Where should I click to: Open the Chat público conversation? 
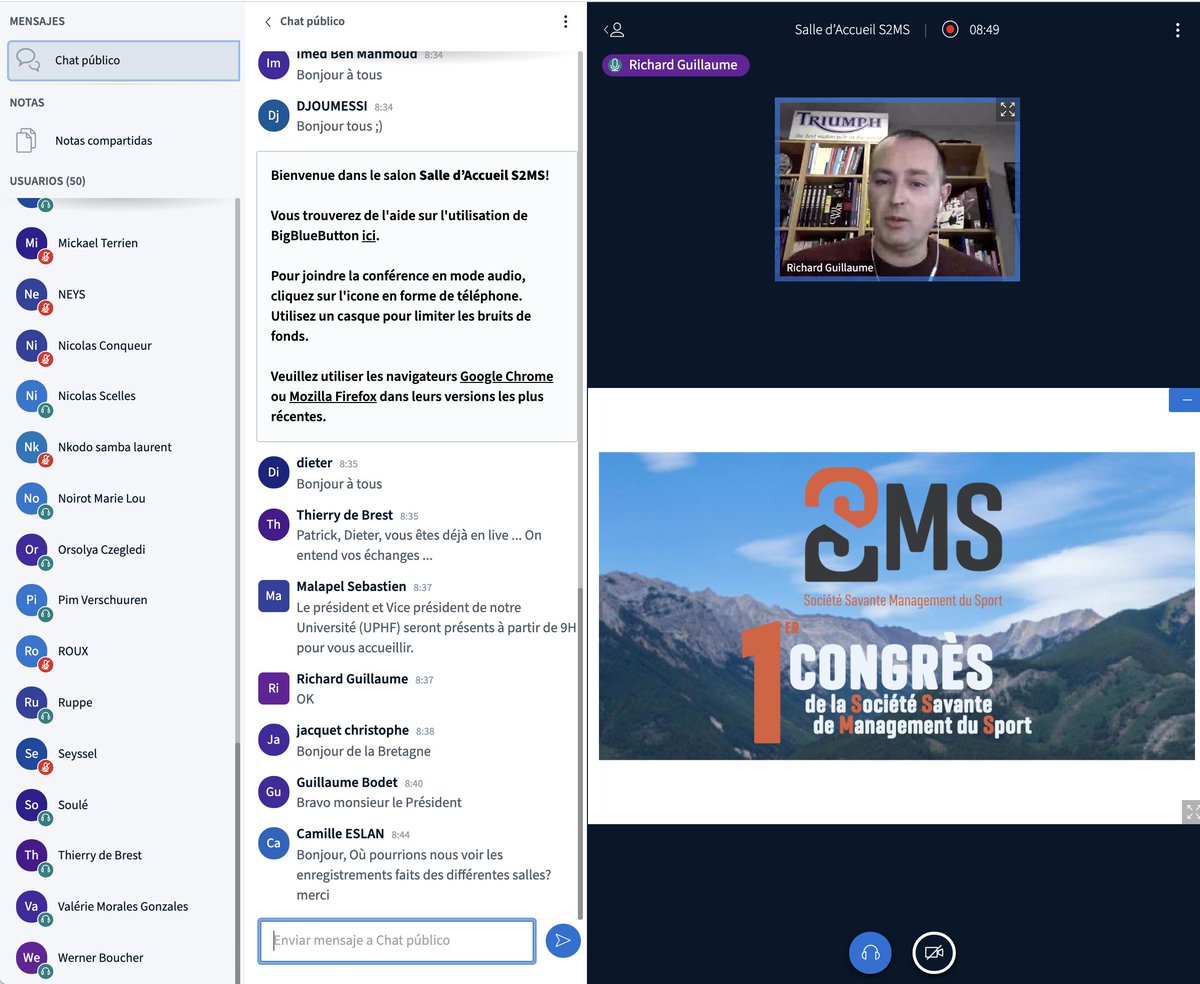click(x=123, y=60)
